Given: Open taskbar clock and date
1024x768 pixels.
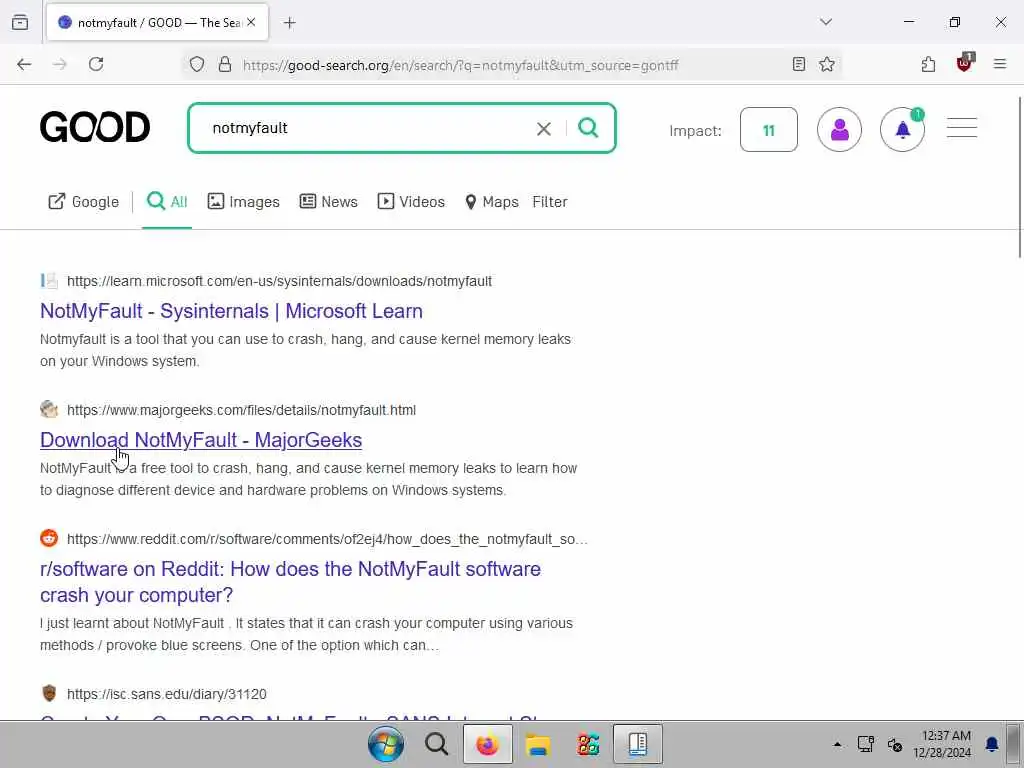Looking at the screenshot, I should pos(942,744).
